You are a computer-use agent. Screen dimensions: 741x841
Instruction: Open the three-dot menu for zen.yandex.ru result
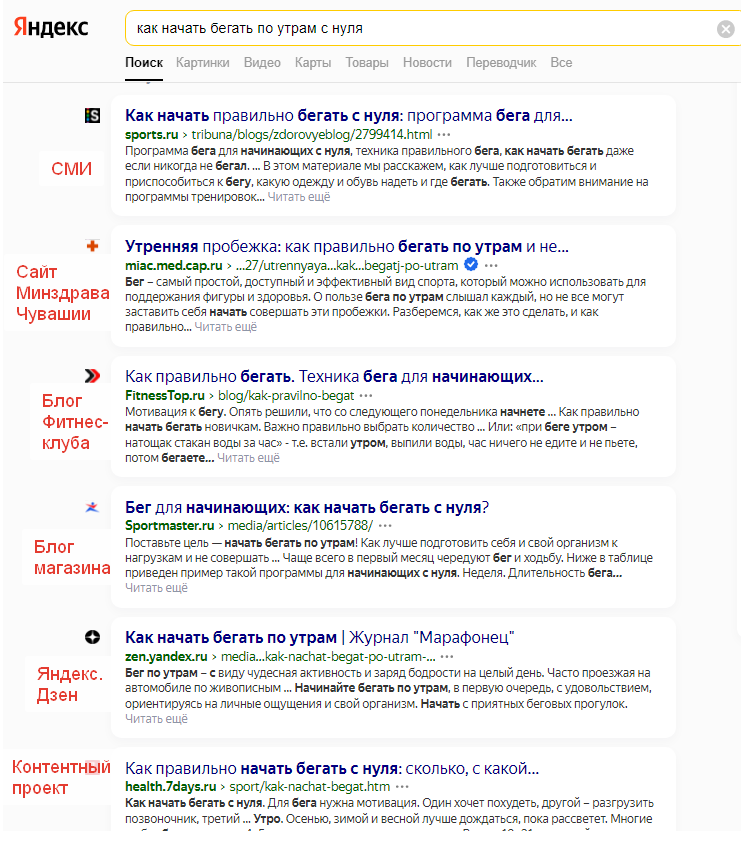(447, 656)
